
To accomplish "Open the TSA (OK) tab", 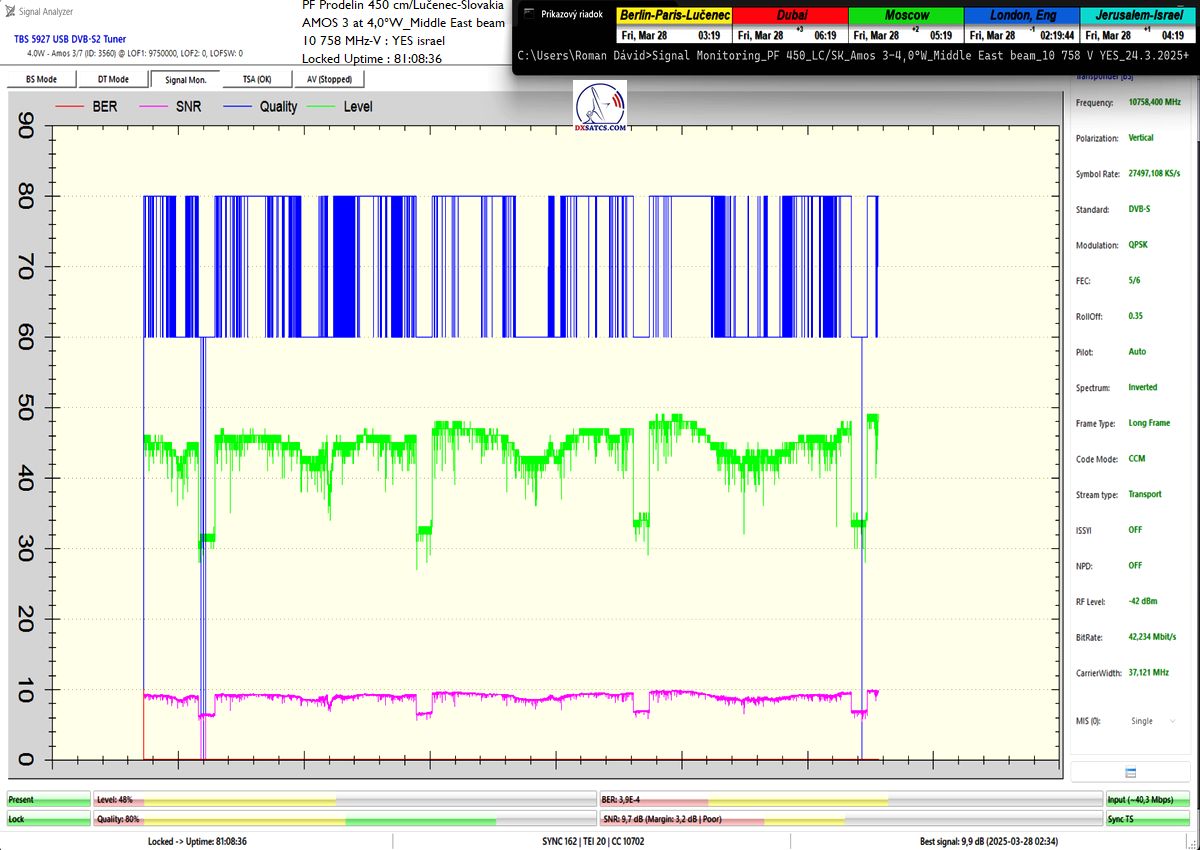I will coord(256,79).
